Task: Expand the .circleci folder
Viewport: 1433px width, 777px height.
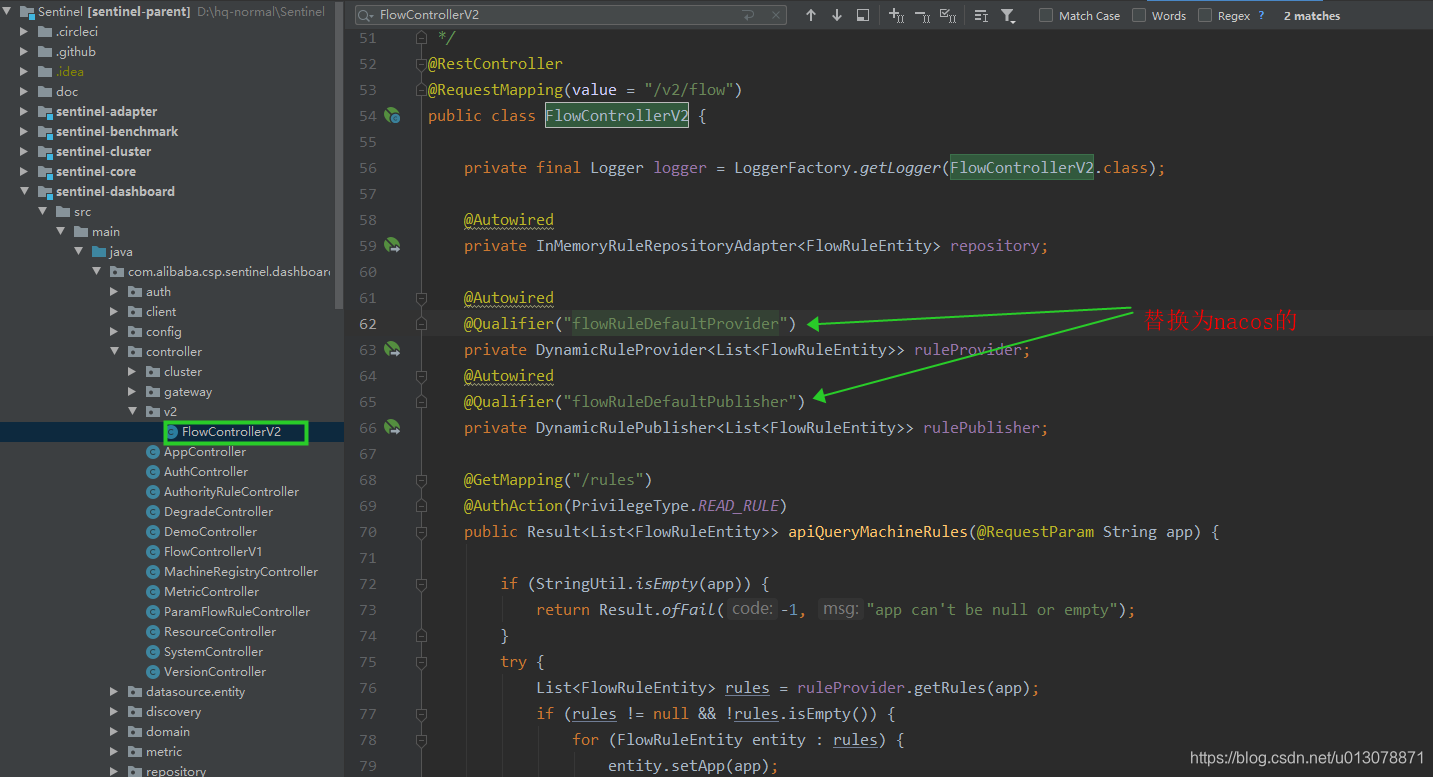Action: pos(25,31)
